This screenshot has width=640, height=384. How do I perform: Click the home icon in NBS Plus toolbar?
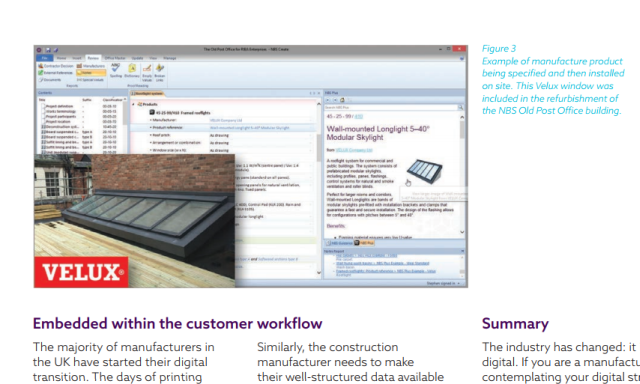[x=342, y=100]
